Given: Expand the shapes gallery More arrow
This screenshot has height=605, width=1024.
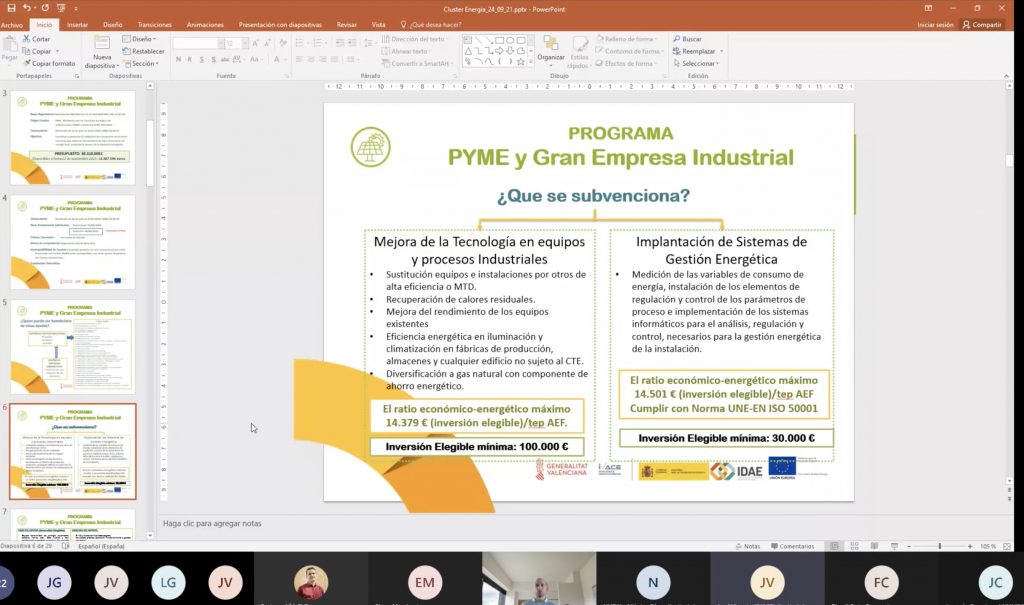Looking at the screenshot, I should click(x=530, y=62).
